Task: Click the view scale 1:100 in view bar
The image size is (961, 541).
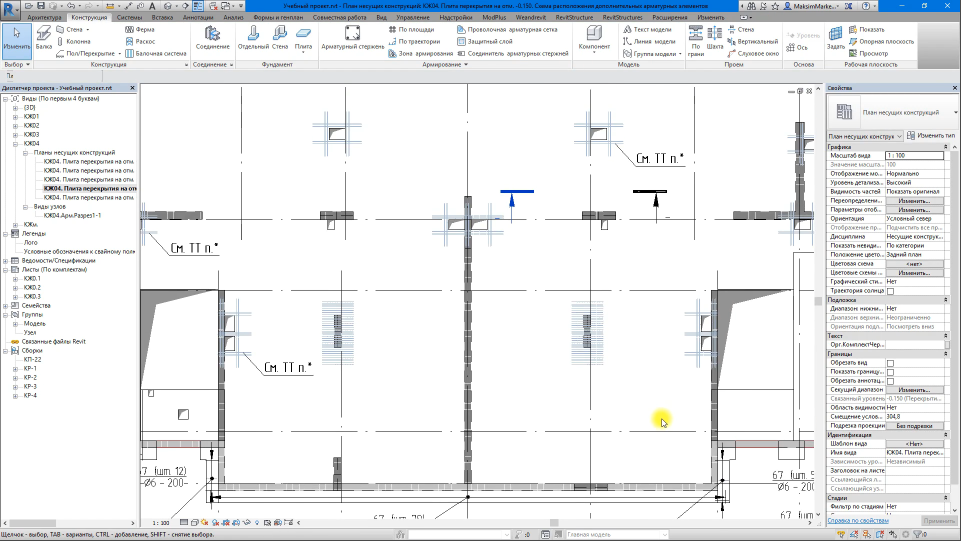Action: coord(161,523)
